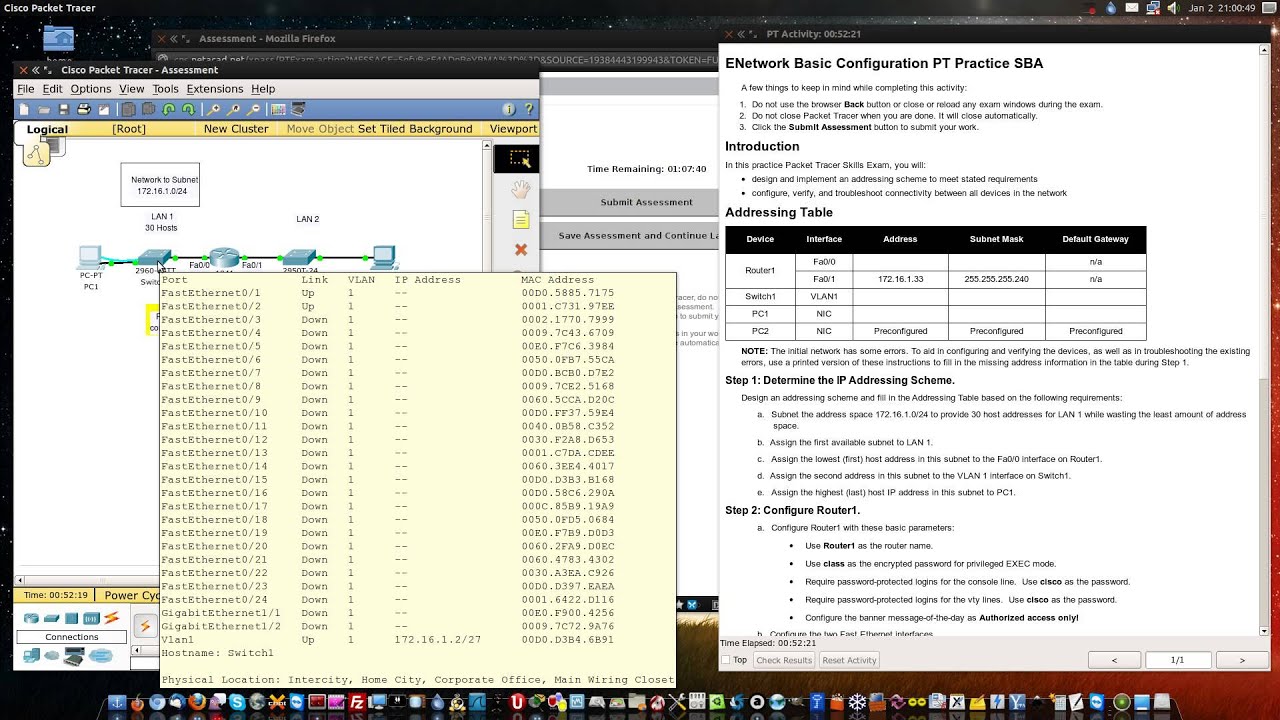Click the Print toolbar icon

(x=84, y=109)
